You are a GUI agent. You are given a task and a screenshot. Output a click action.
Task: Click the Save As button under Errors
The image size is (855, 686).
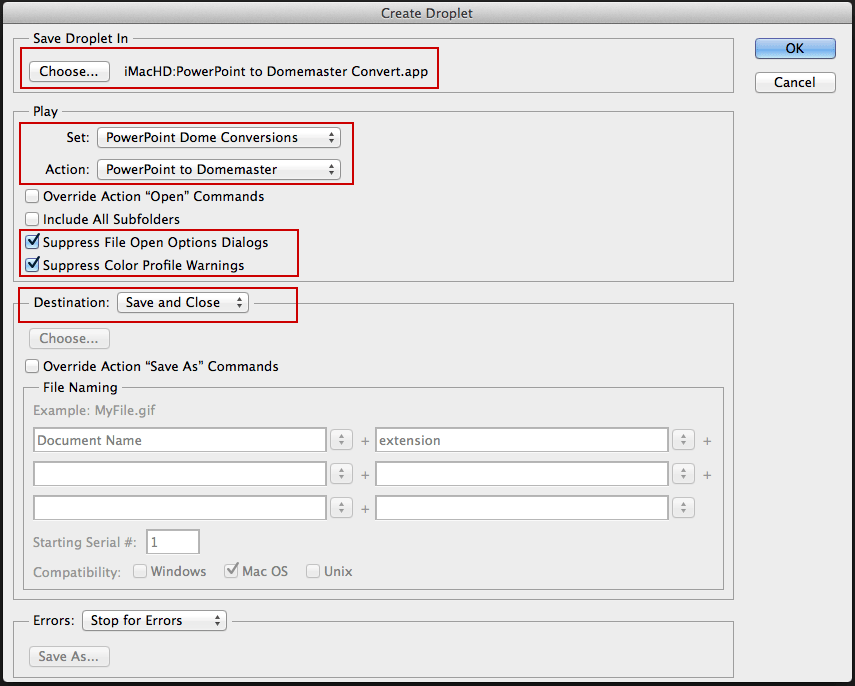(x=69, y=656)
